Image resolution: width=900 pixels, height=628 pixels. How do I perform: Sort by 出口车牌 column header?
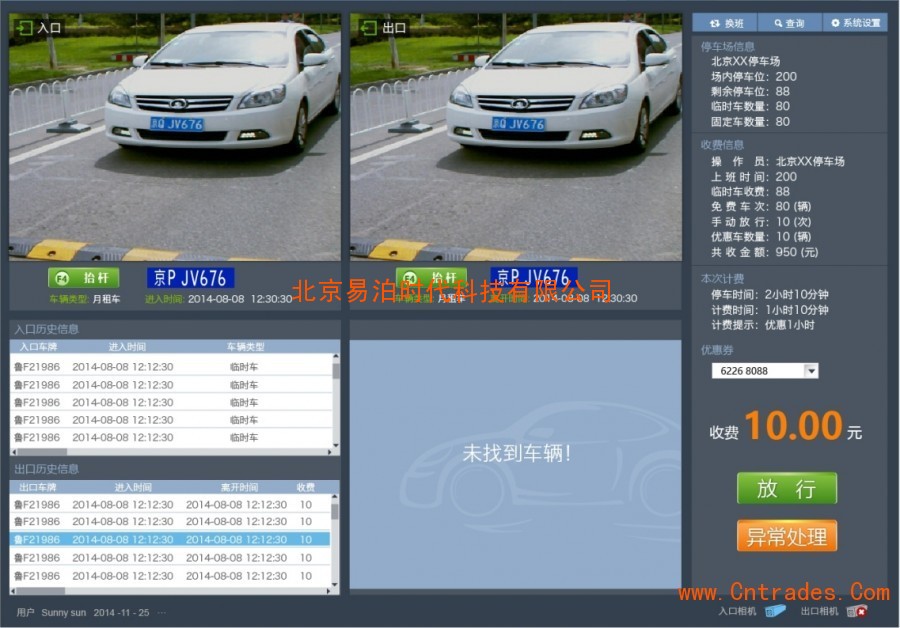[x=38, y=487]
